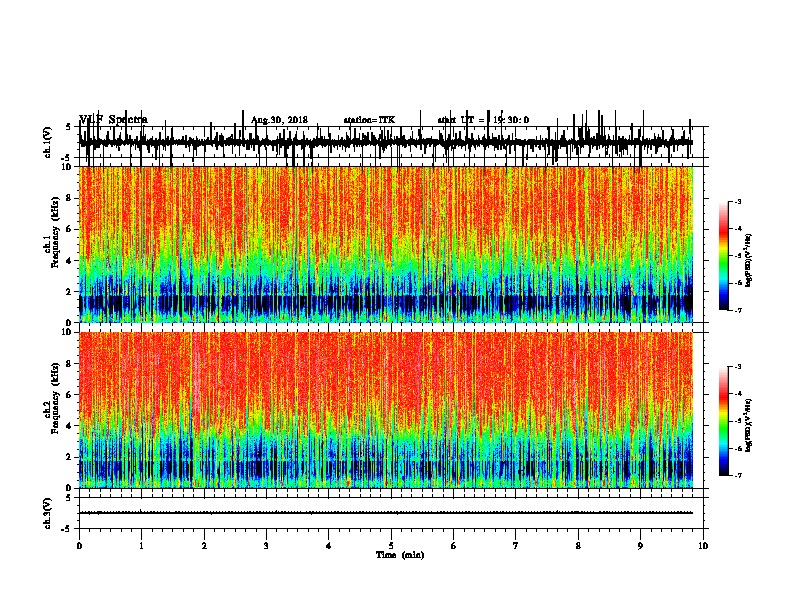
Task: Click the "-7" tick on ch.1 color bar
Action: [x=737, y=310]
